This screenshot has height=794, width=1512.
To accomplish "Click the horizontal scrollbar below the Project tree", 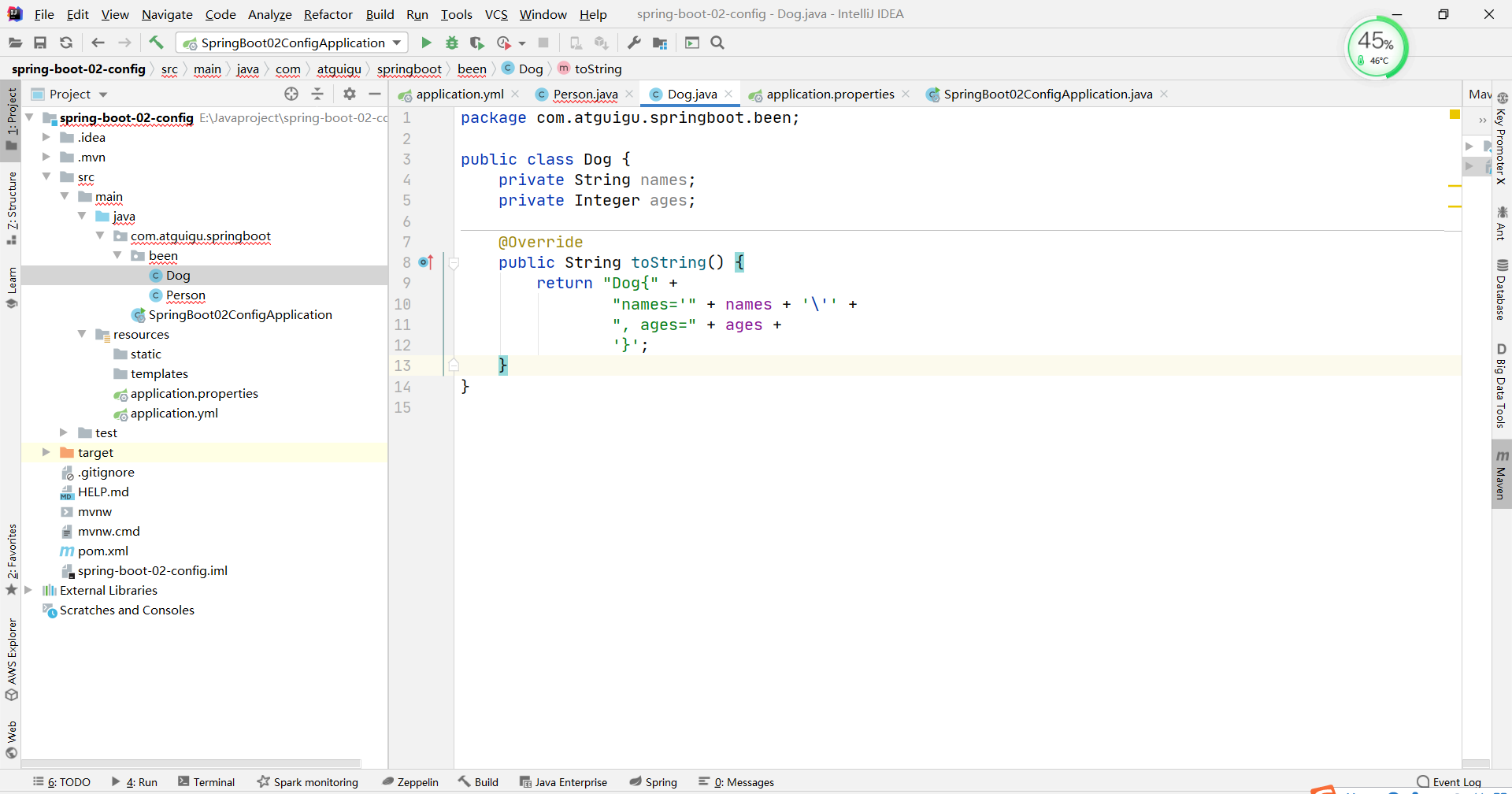I will [x=189, y=762].
